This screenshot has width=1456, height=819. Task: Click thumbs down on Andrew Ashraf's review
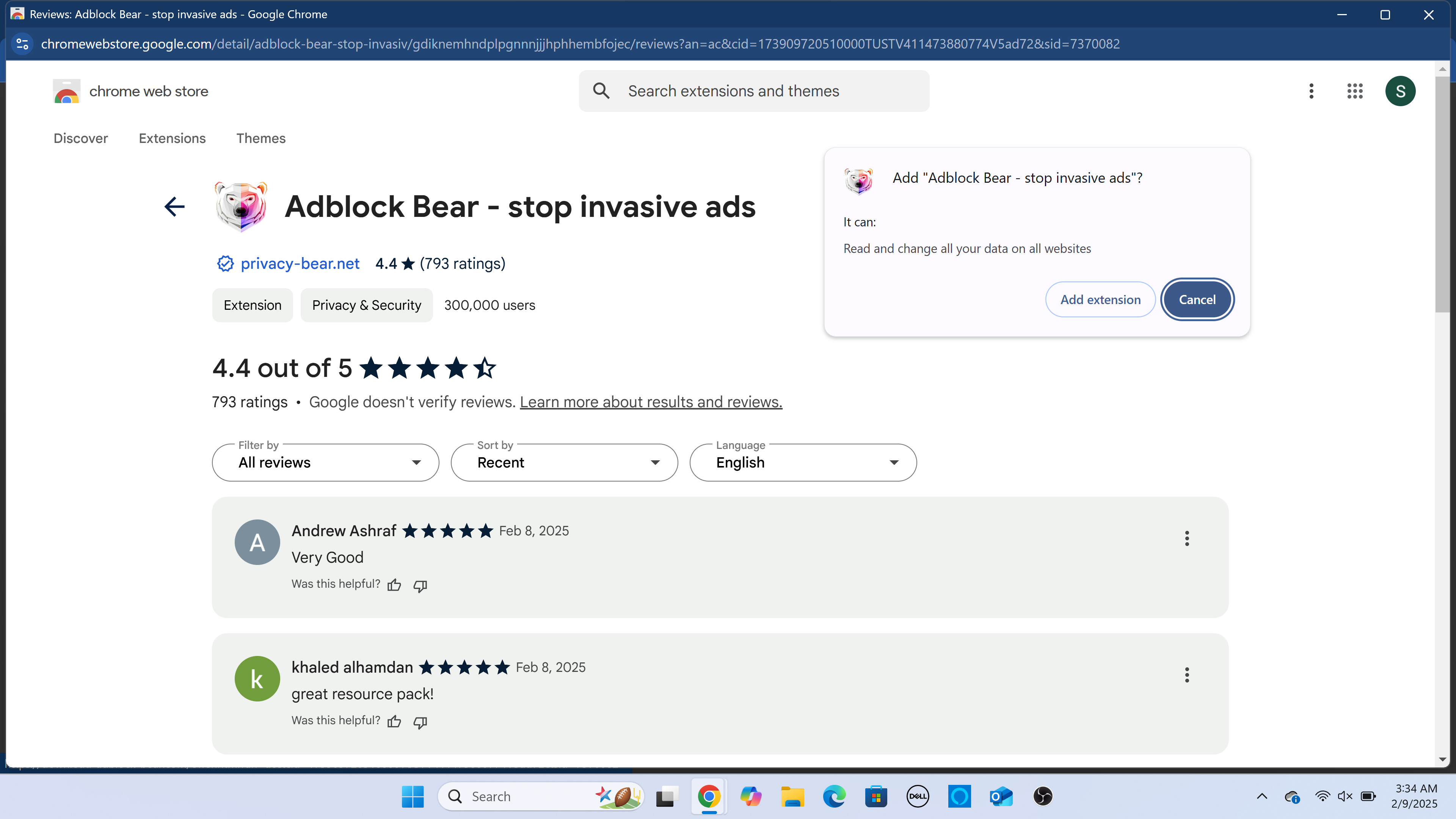click(x=420, y=585)
